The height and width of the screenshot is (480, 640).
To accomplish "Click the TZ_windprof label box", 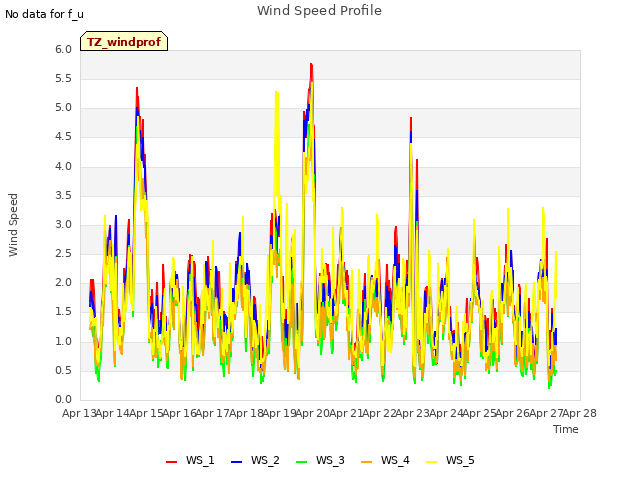I will tap(124, 41).
